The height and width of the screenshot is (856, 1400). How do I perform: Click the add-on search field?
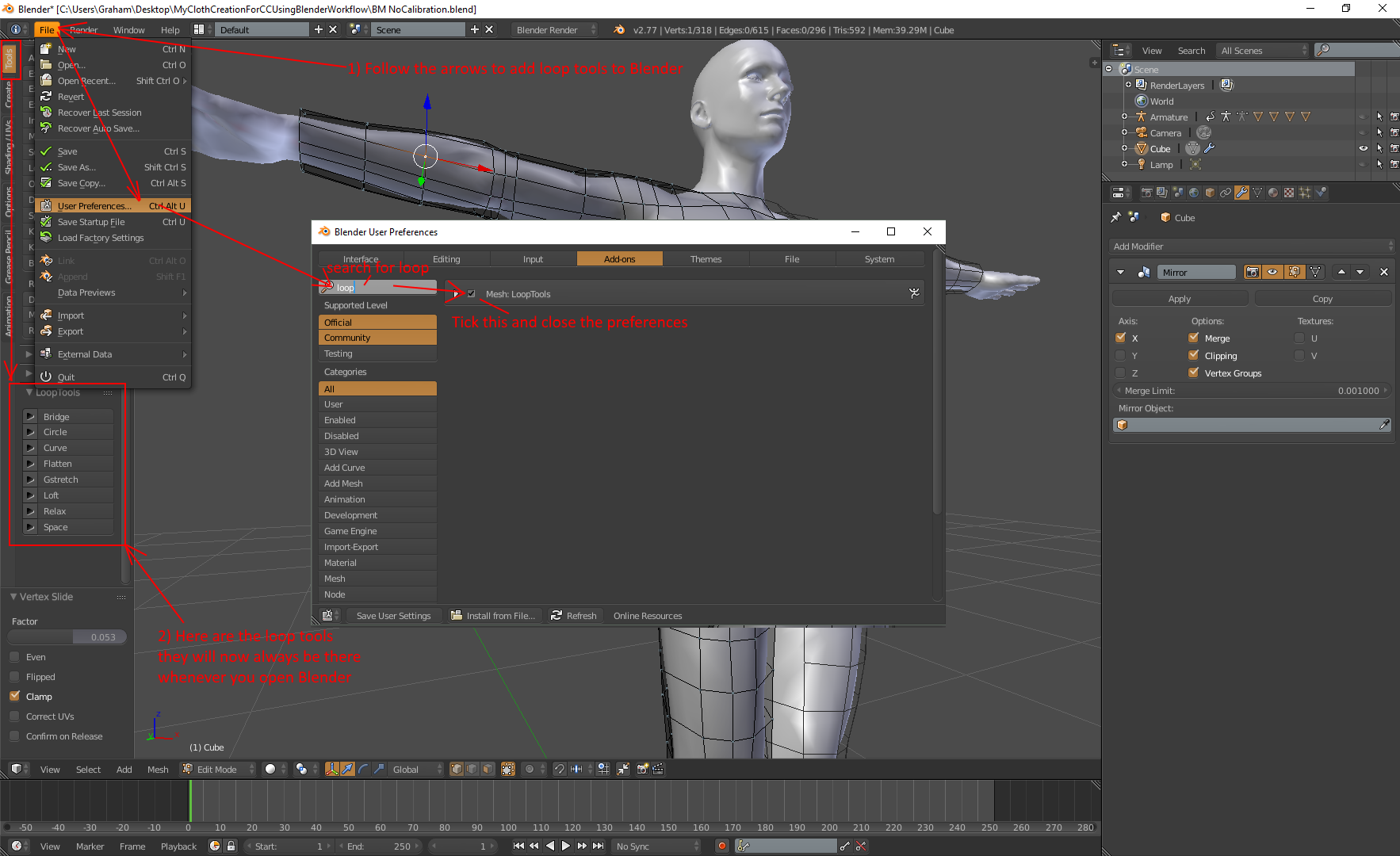tap(377, 287)
